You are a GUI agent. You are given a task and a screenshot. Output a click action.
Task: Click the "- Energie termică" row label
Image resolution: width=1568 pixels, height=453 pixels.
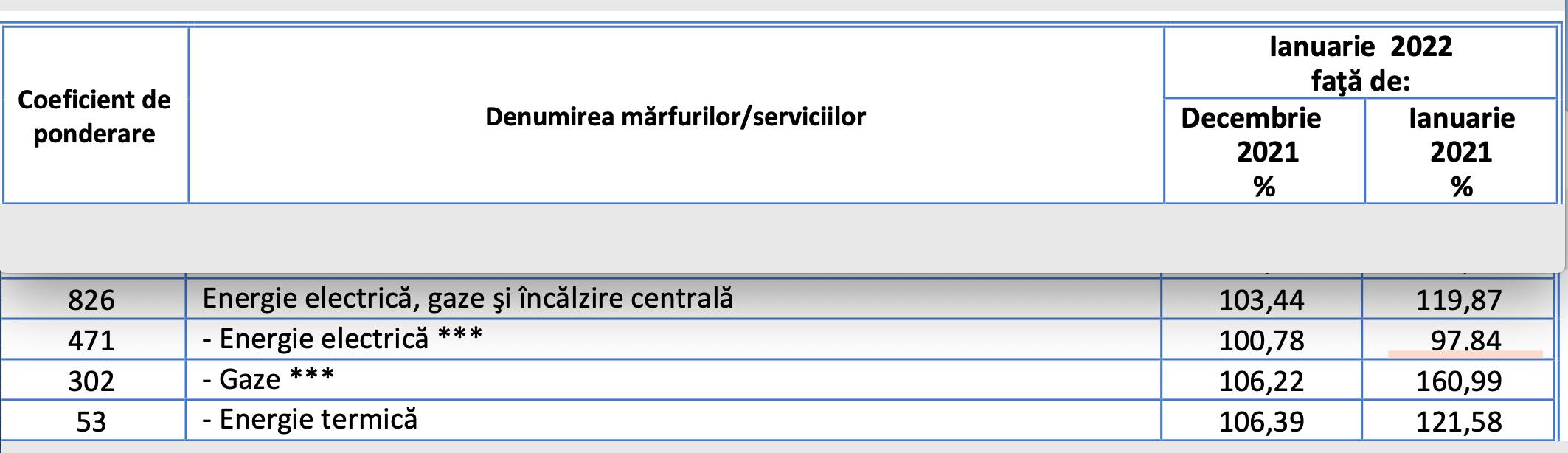pos(310,420)
